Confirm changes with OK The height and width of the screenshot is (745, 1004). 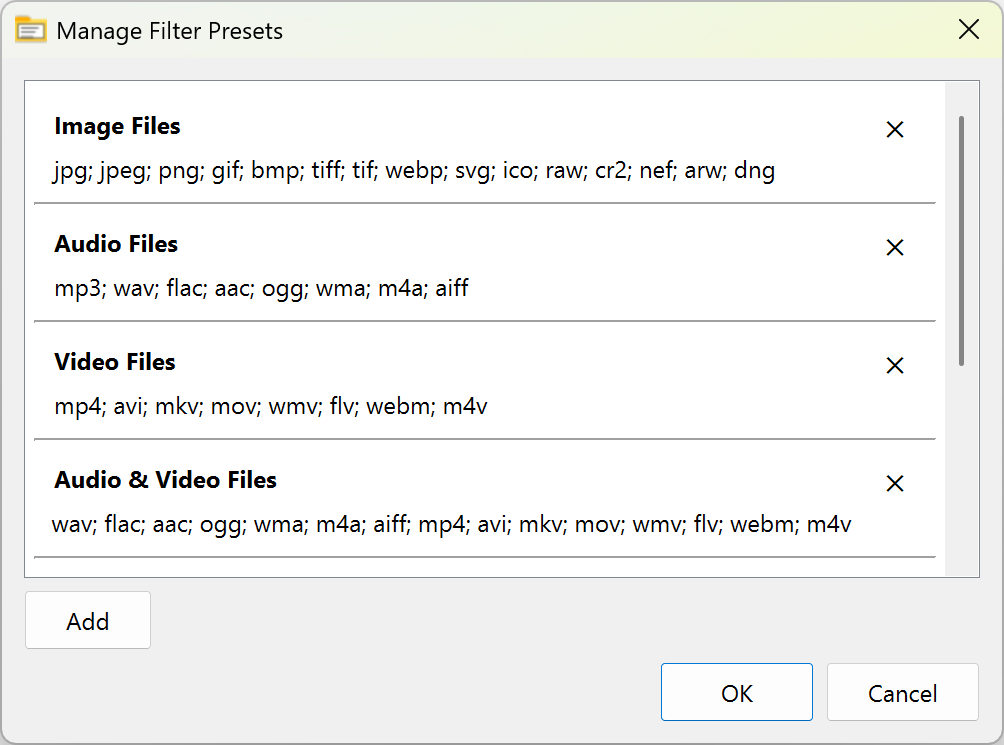[737, 692]
